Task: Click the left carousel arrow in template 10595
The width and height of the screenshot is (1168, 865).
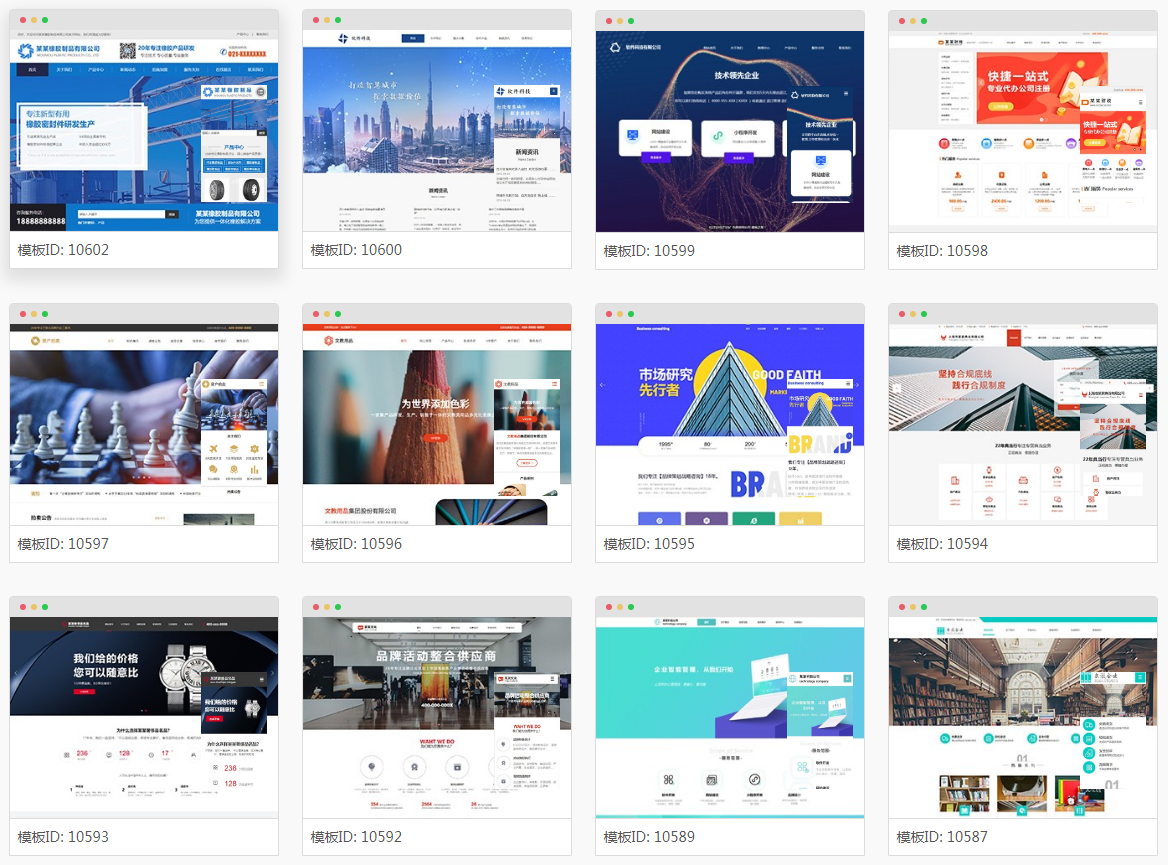Action: tap(602, 384)
